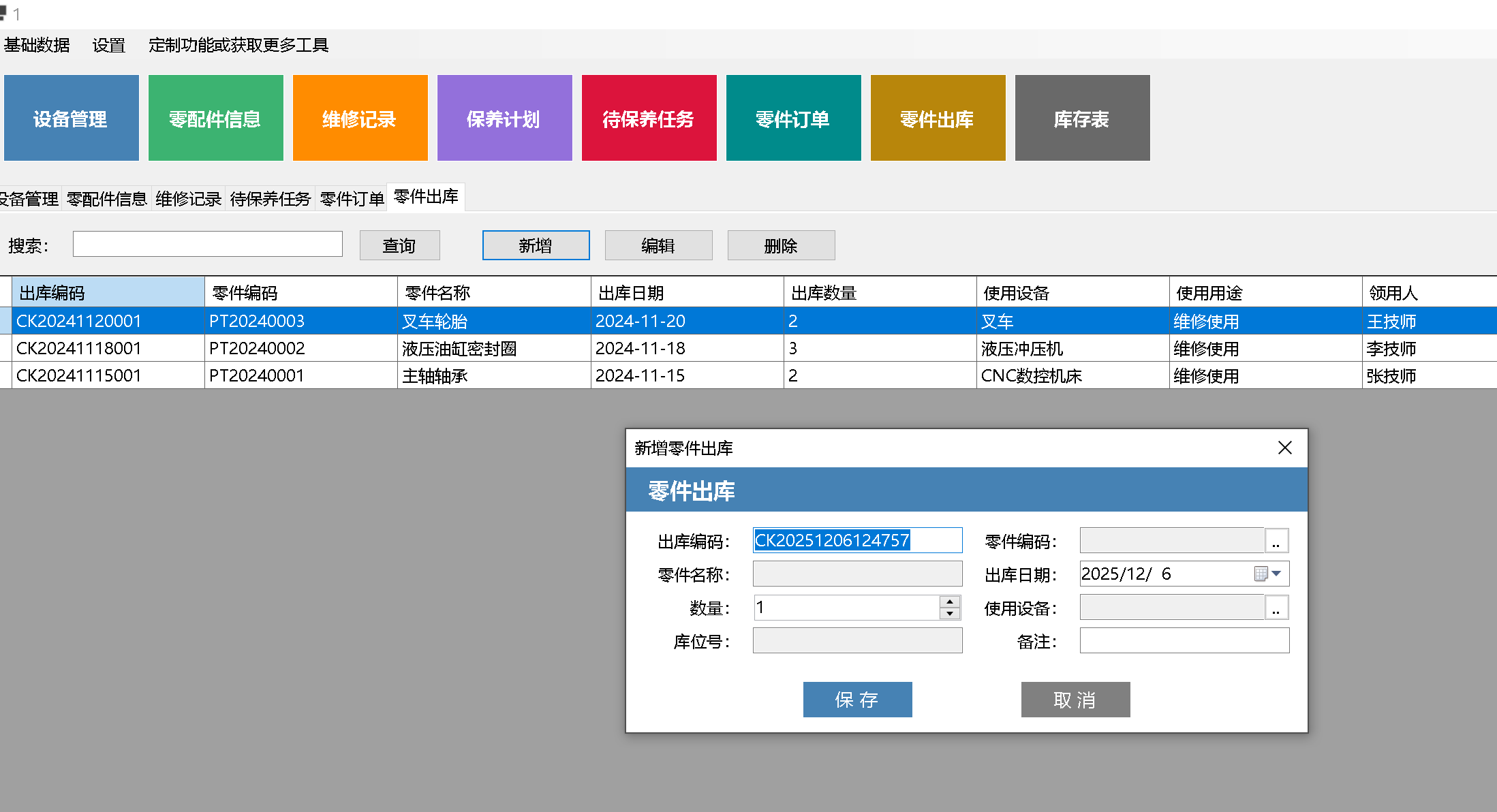Open the 使用设备 lookup button

[1276, 608]
